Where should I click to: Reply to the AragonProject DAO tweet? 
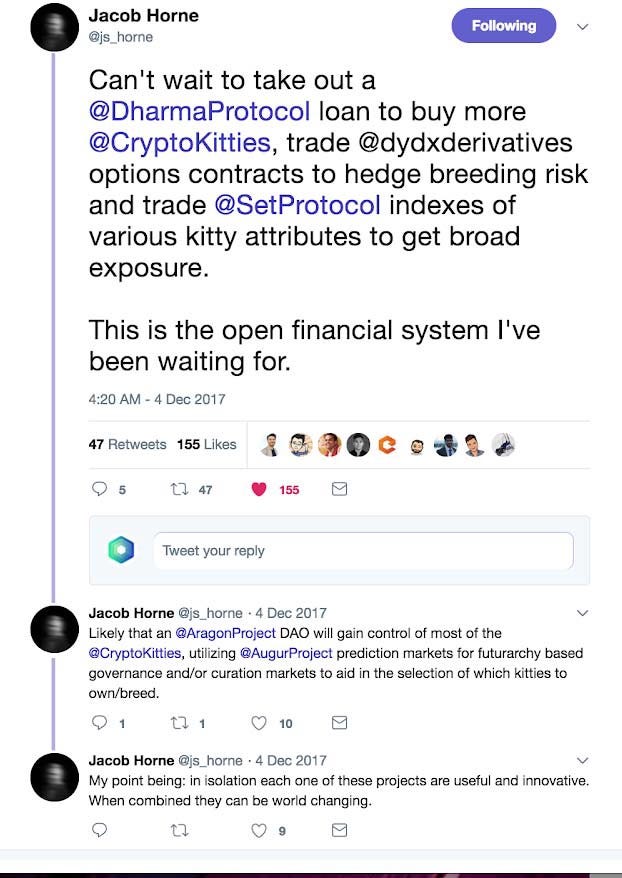pos(99,723)
